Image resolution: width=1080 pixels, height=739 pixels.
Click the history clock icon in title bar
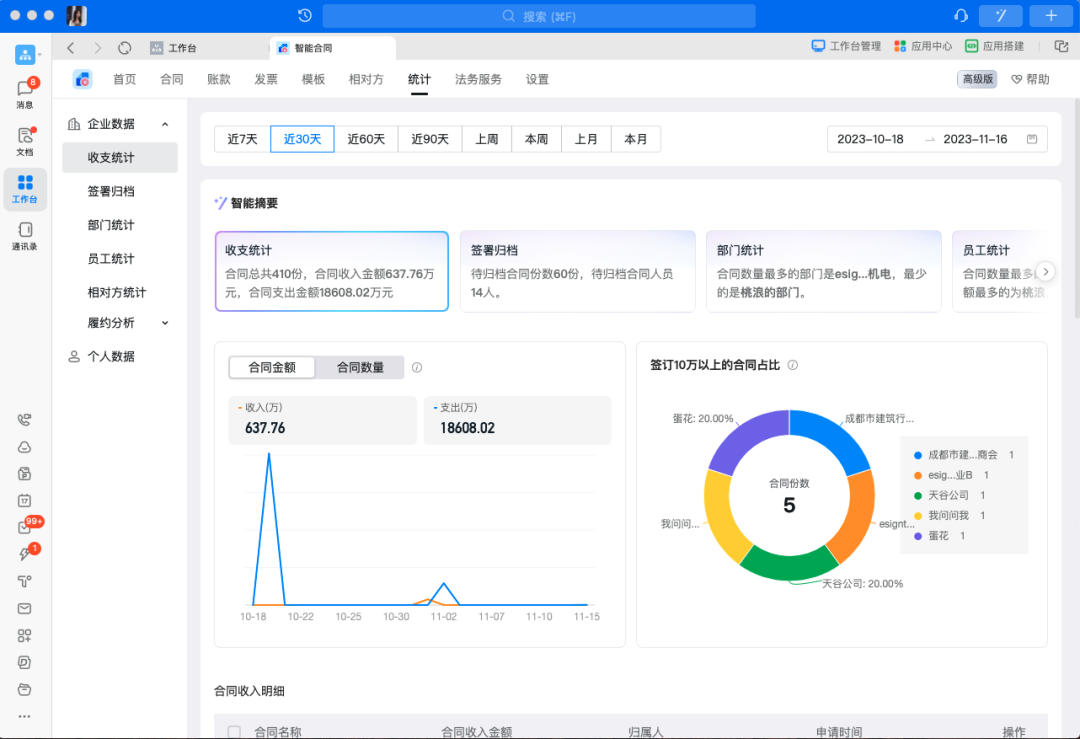click(x=305, y=16)
